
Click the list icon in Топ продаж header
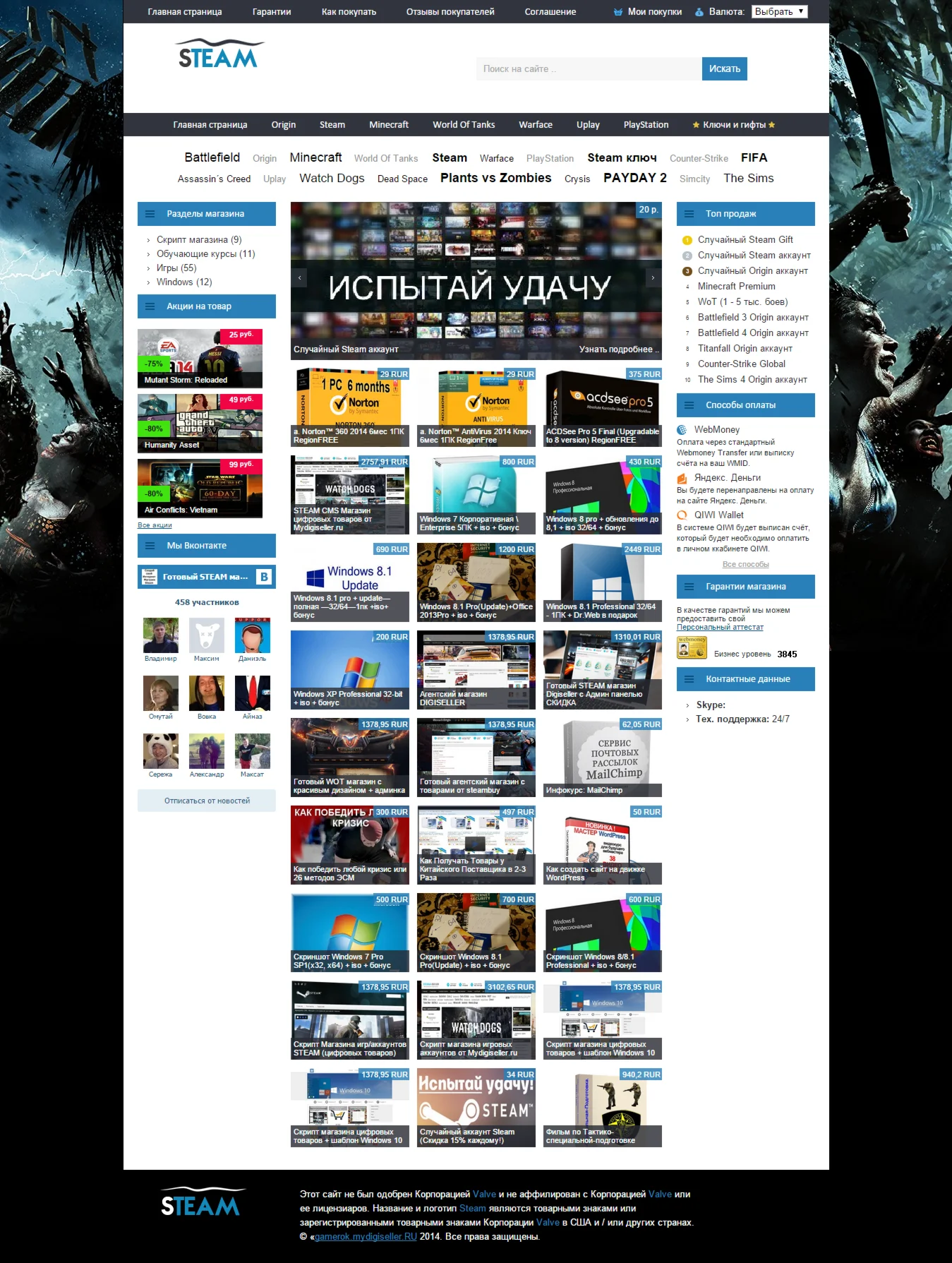[x=689, y=214]
